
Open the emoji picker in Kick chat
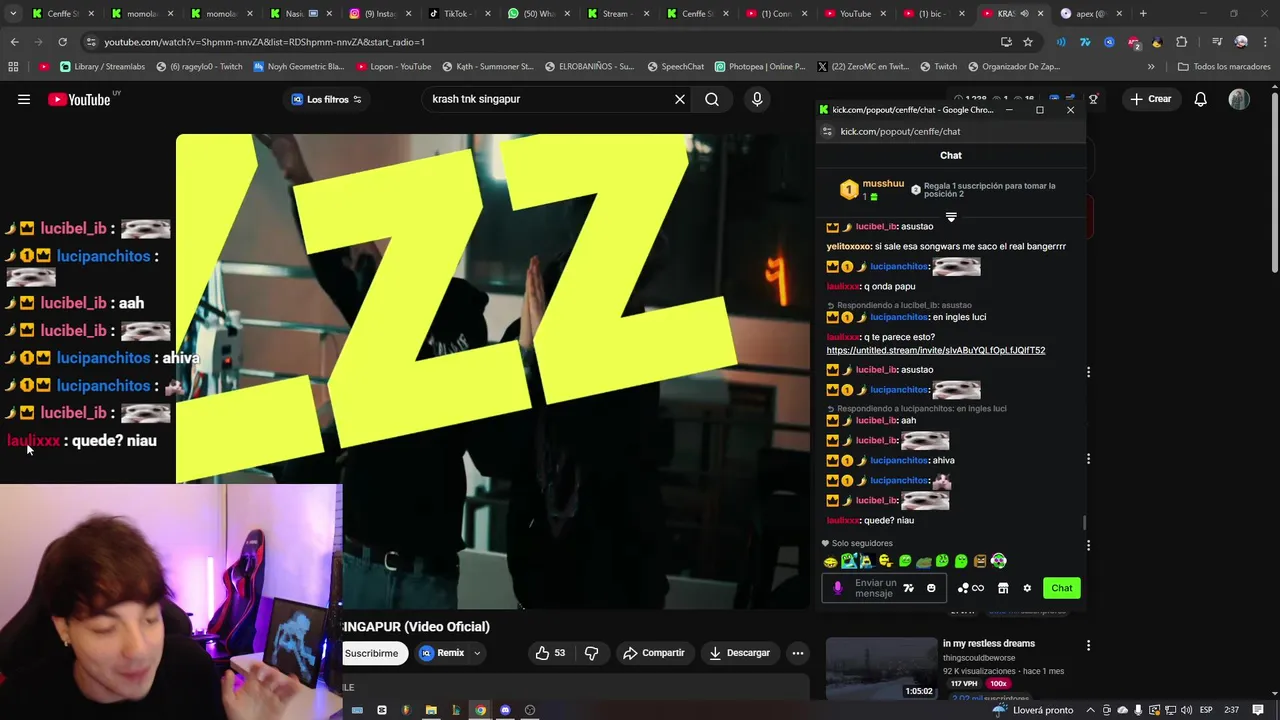(931, 588)
